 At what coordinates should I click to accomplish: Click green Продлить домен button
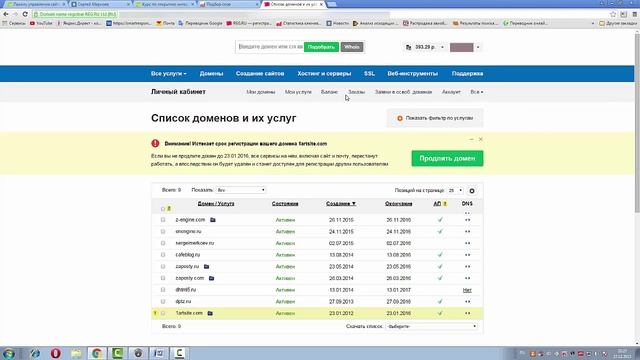coord(447,158)
